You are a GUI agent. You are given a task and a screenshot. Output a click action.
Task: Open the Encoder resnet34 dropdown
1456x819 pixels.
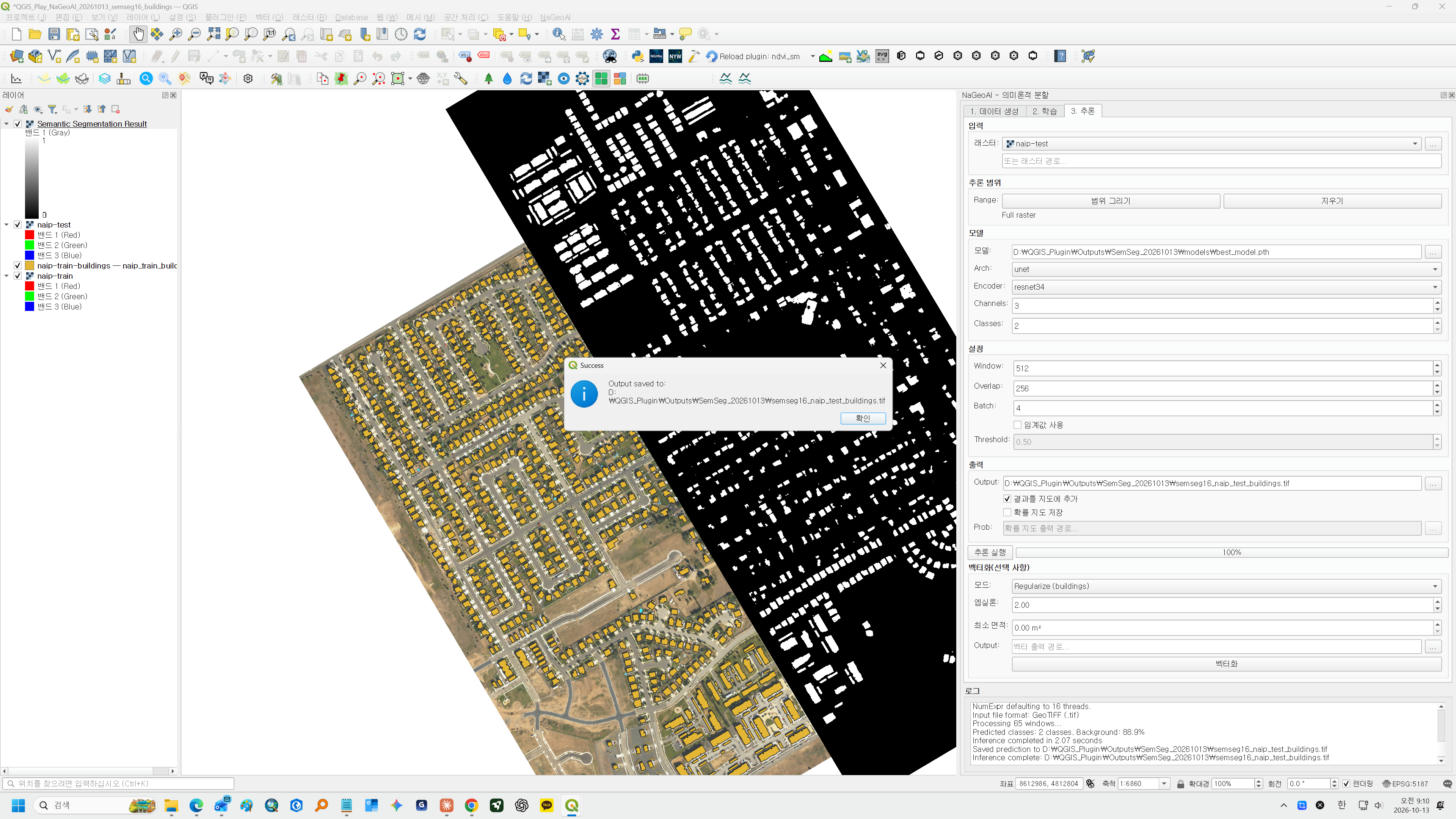tap(1226, 287)
